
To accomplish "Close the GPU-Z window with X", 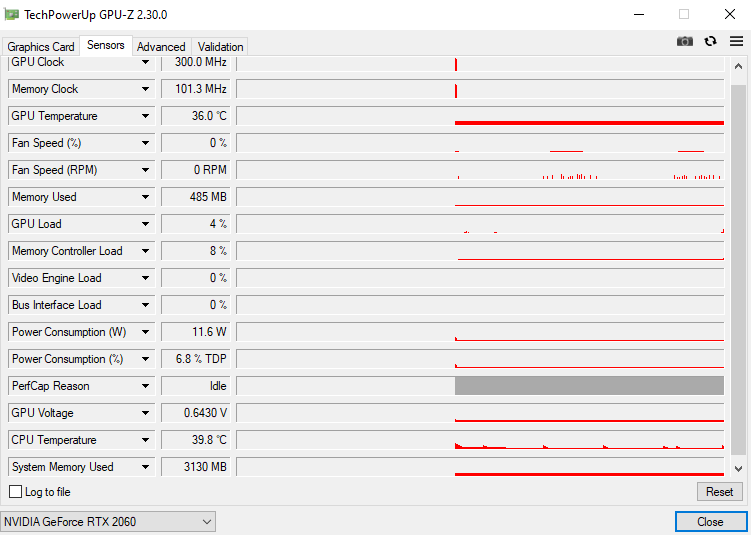I will (x=729, y=14).
